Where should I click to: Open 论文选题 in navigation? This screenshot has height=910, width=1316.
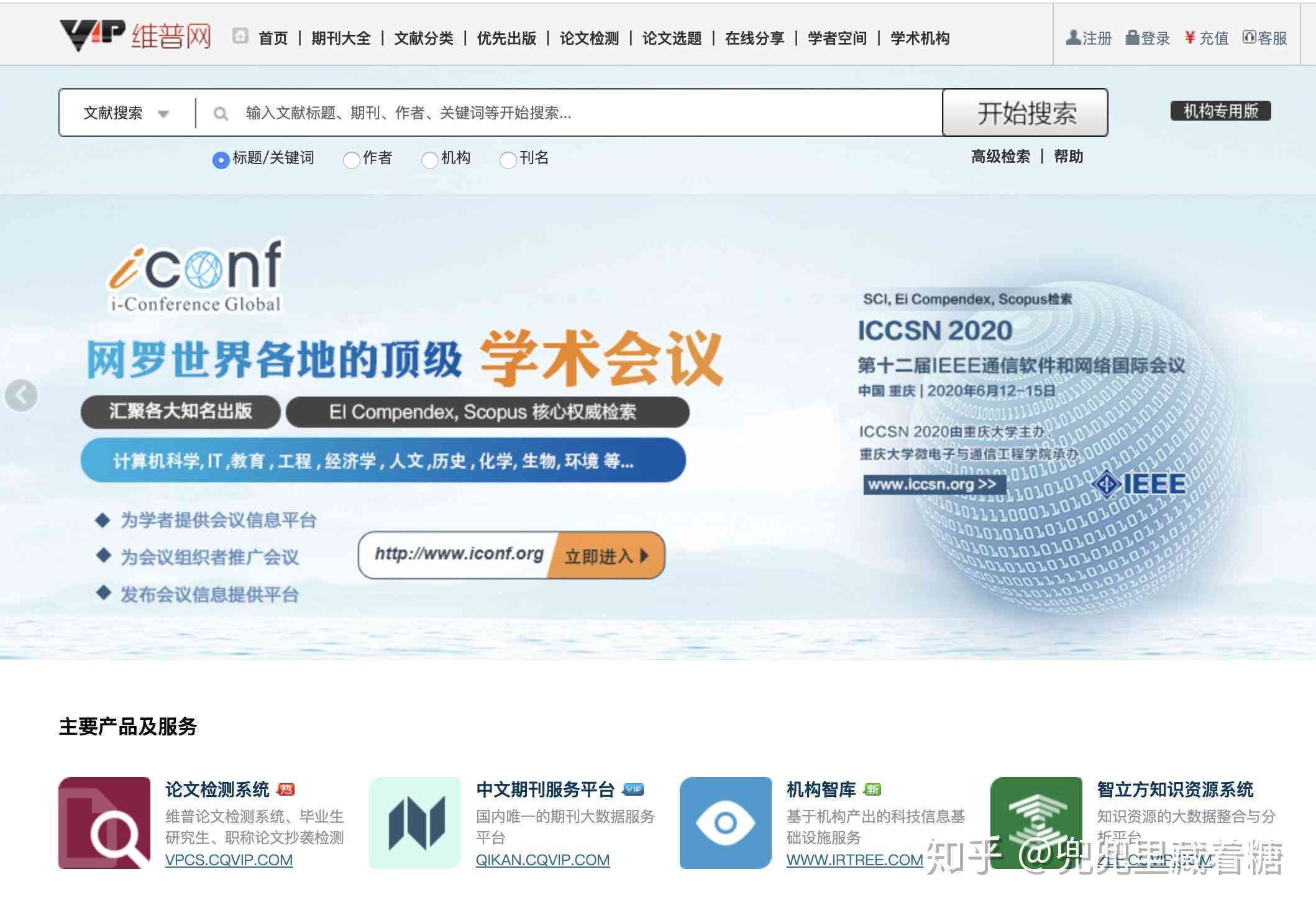click(672, 39)
